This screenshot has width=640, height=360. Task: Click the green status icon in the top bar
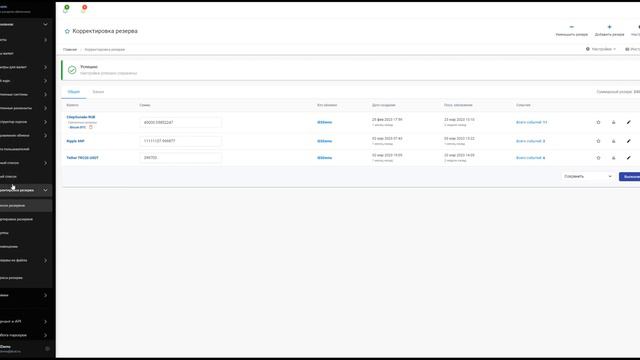[x=67, y=8]
